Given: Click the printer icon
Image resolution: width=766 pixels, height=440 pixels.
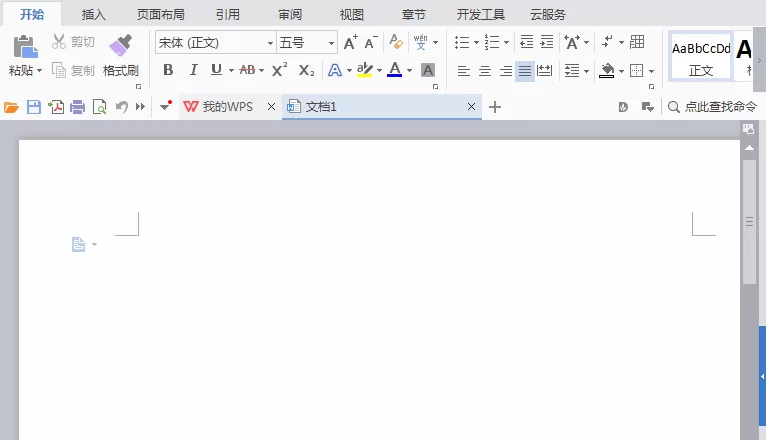Looking at the screenshot, I should point(77,107).
